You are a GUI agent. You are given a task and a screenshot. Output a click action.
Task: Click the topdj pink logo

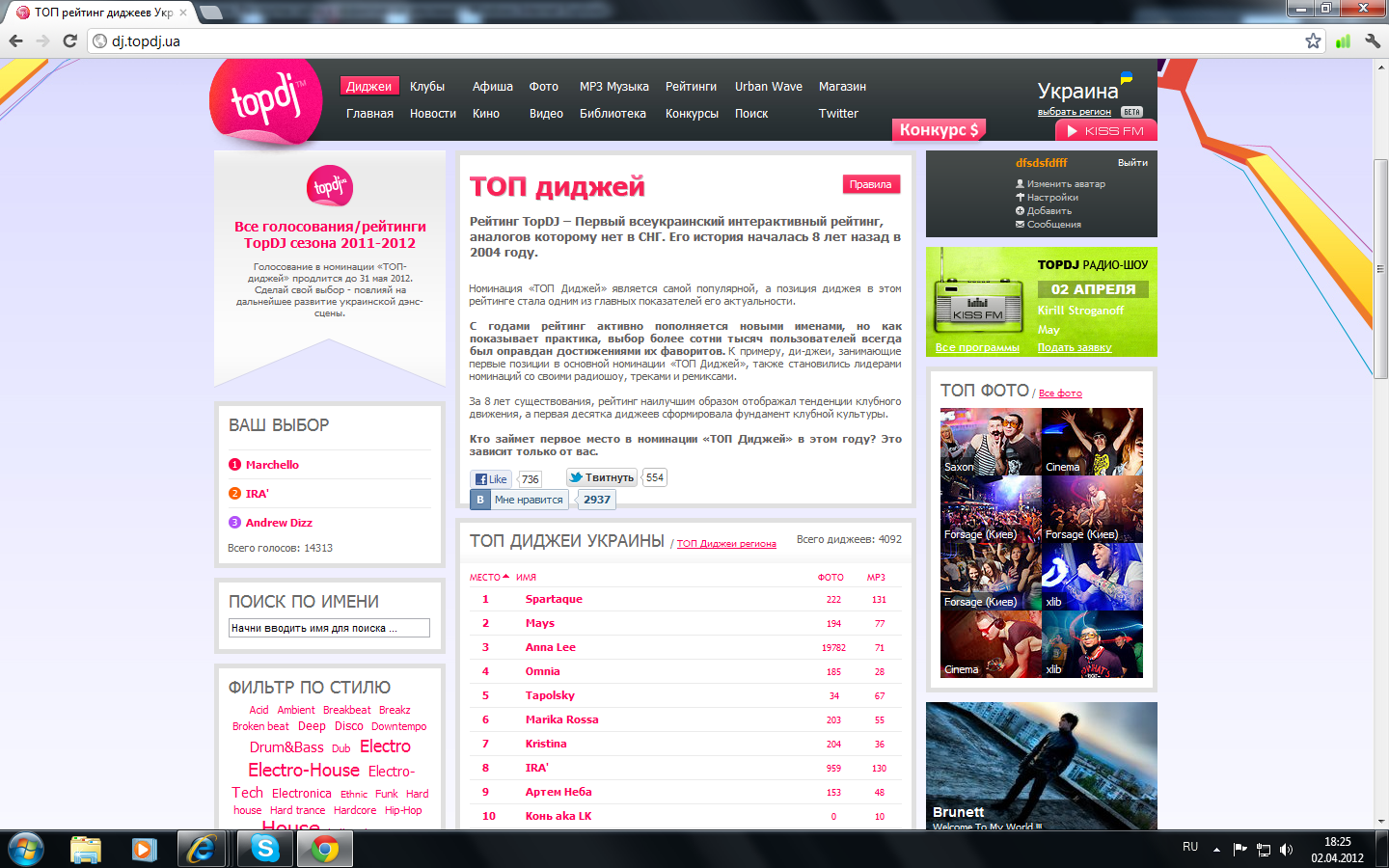point(266,101)
